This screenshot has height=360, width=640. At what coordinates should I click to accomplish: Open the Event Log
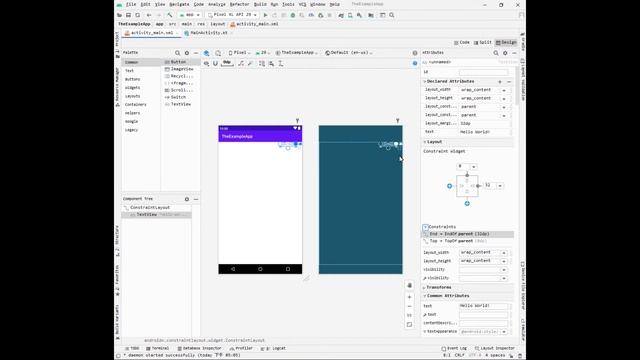click(454, 349)
